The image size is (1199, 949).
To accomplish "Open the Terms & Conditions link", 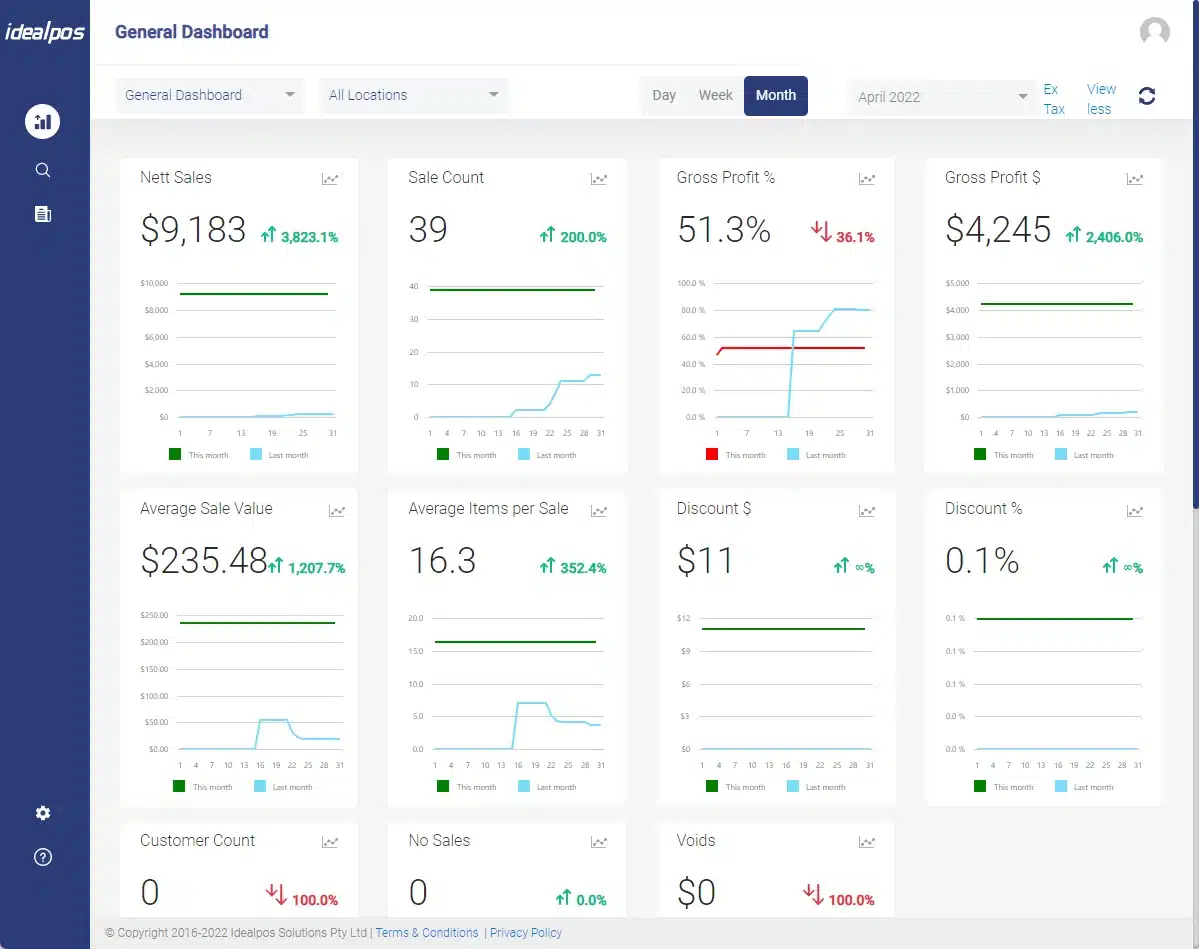I will click(x=427, y=933).
